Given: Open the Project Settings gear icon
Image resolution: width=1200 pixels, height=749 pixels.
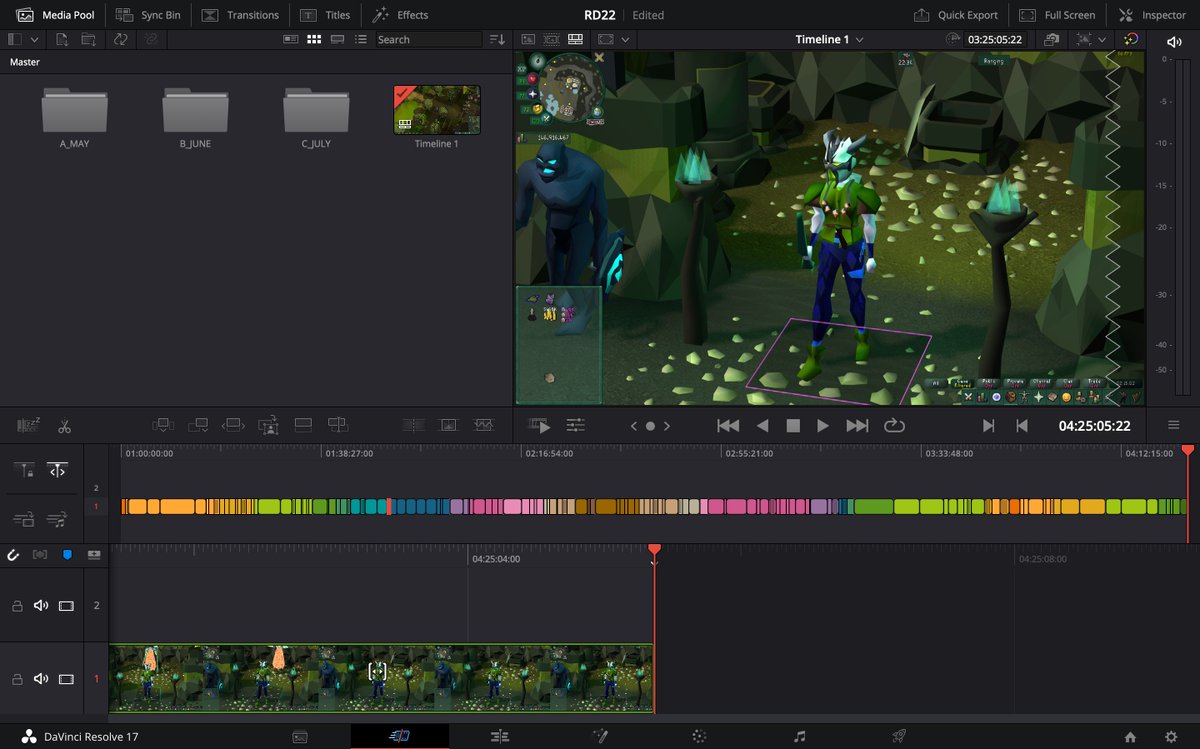Looking at the screenshot, I should click(1170, 737).
